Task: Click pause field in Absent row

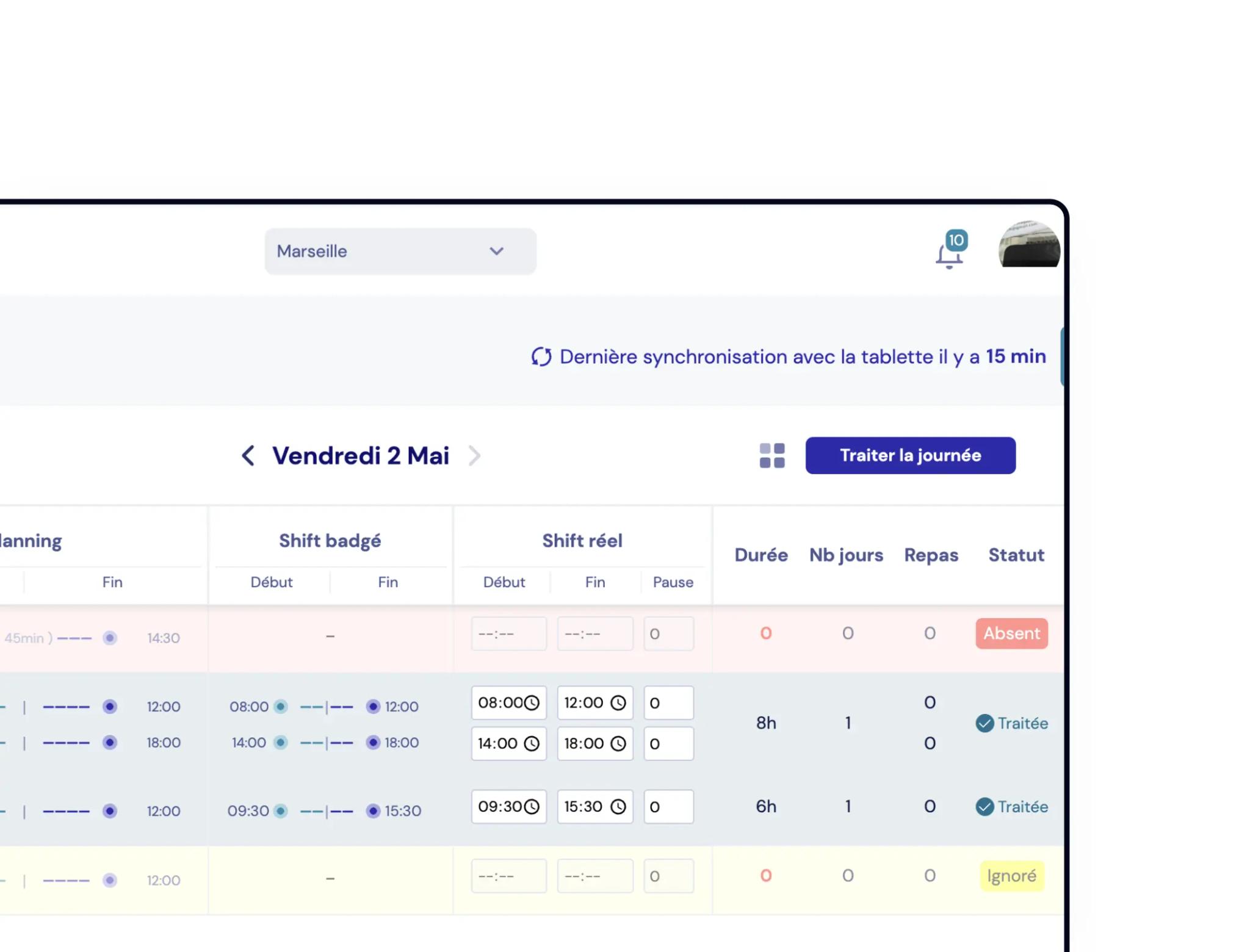Action: point(668,633)
